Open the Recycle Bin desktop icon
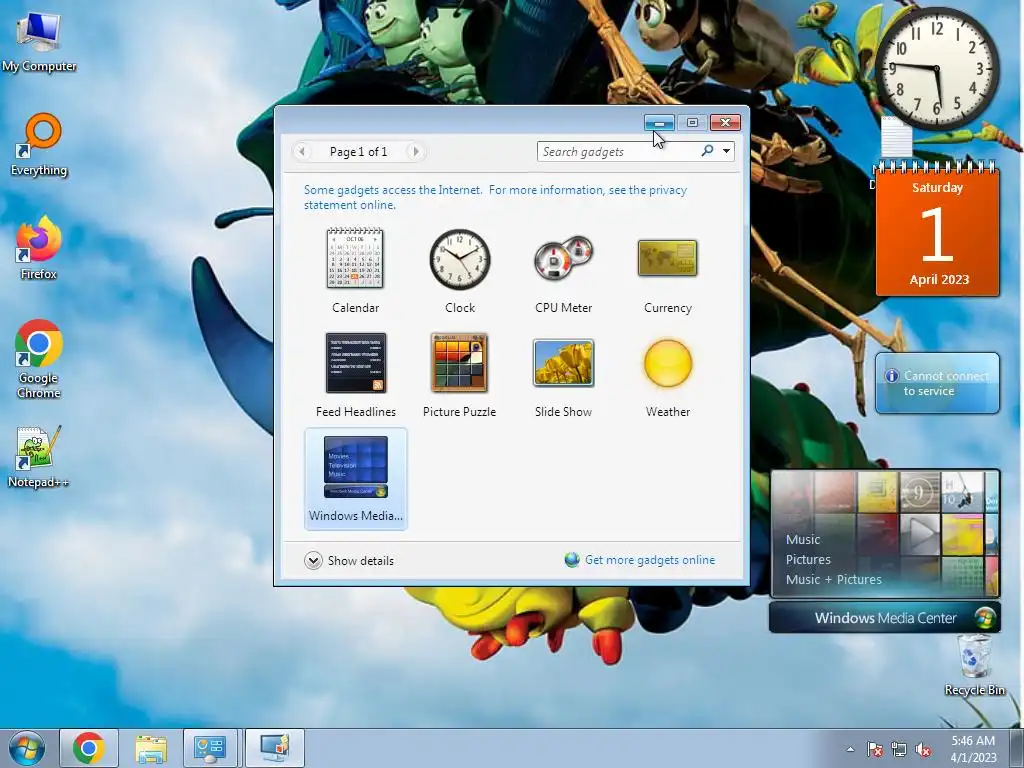Image resolution: width=1024 pixels, height=768 pixels. pos(974,666)
